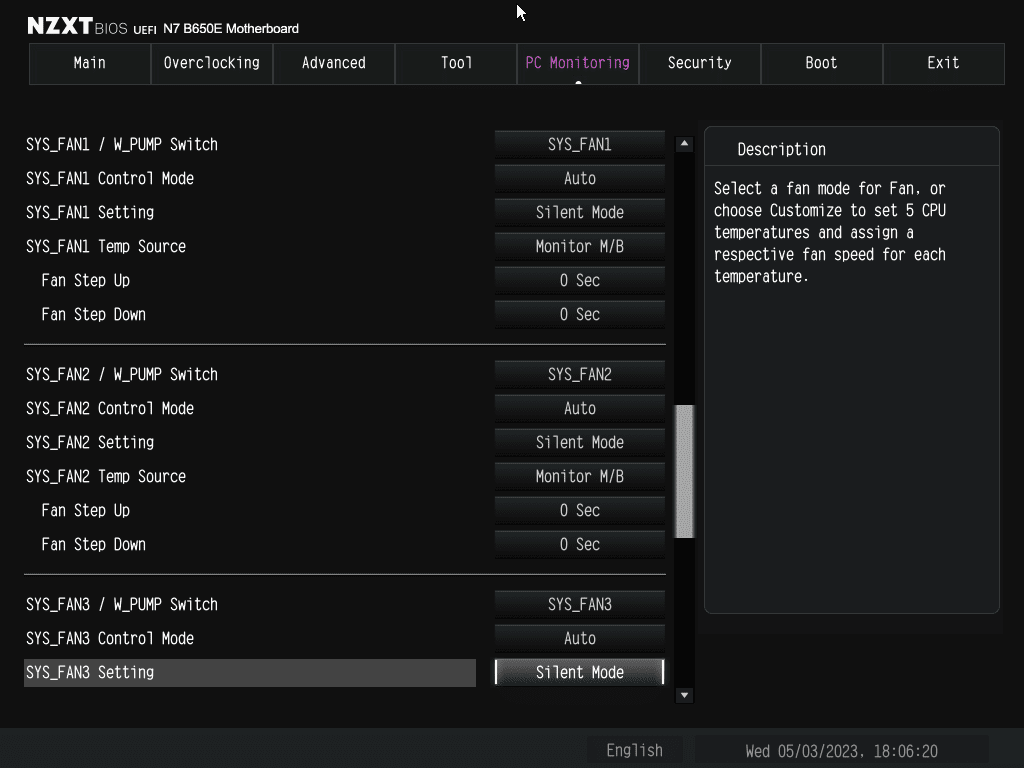Select SYS_FAN2 Fan Step Down 0 Sec value
Screen dimensions: 1024x768
click(x=580, y=544)
